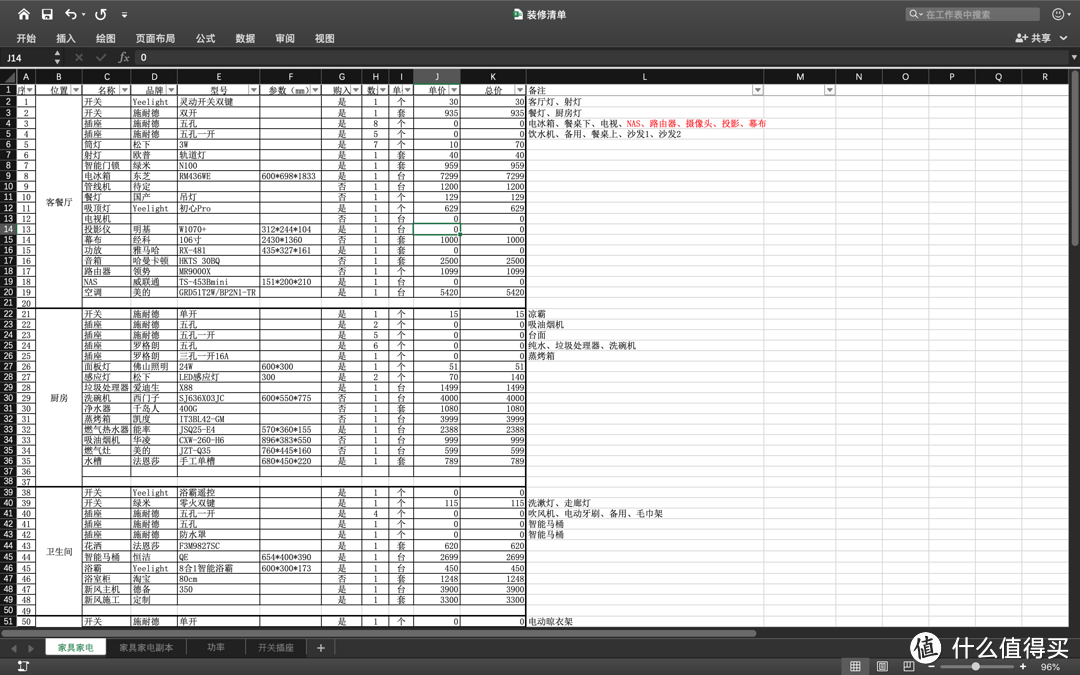Open the 公式 ribbon tab
The width and height of the screenshot is (1080, 675).
205,39
